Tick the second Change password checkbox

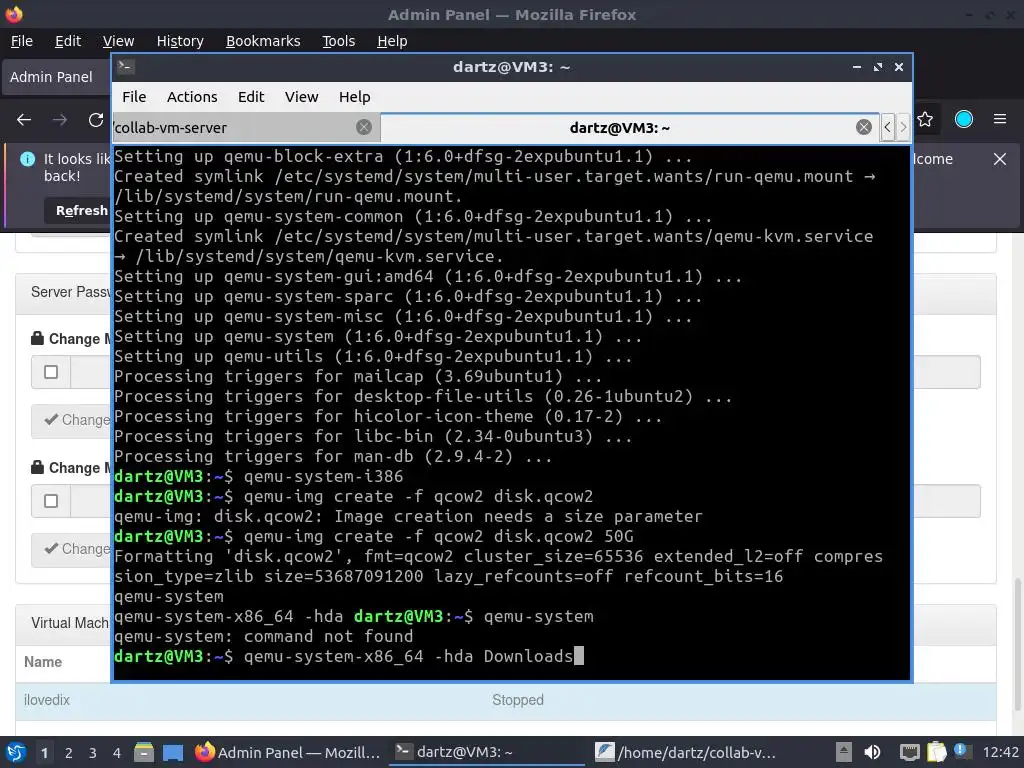point(51,501)
